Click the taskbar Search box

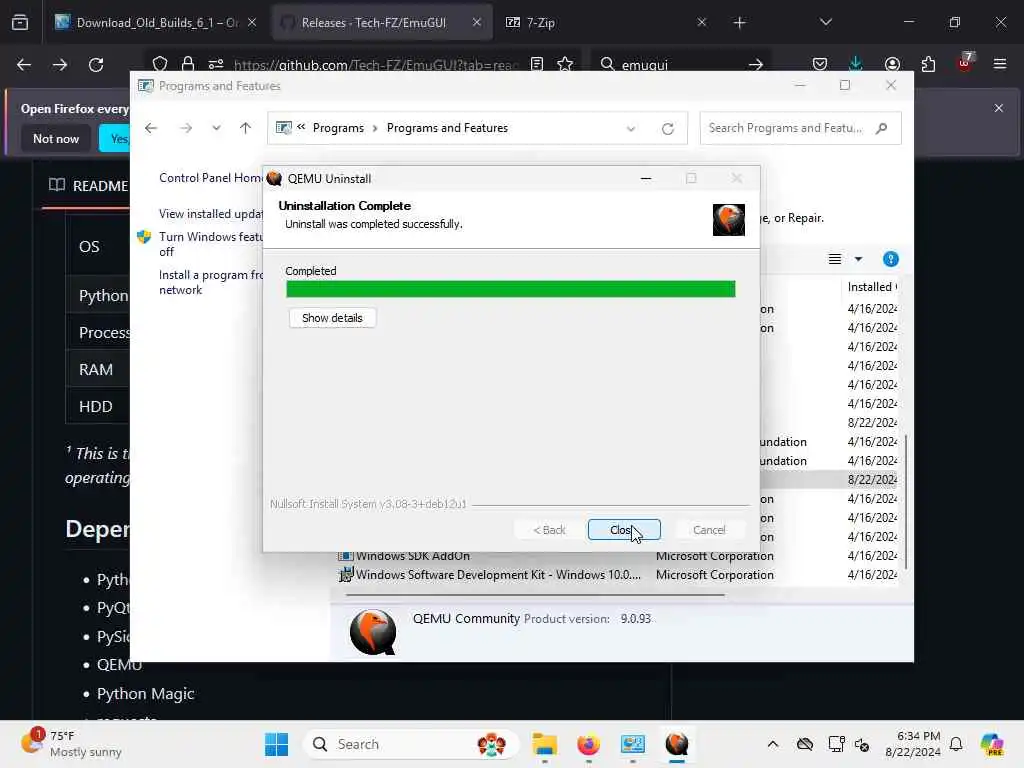(x=411, y=744)
